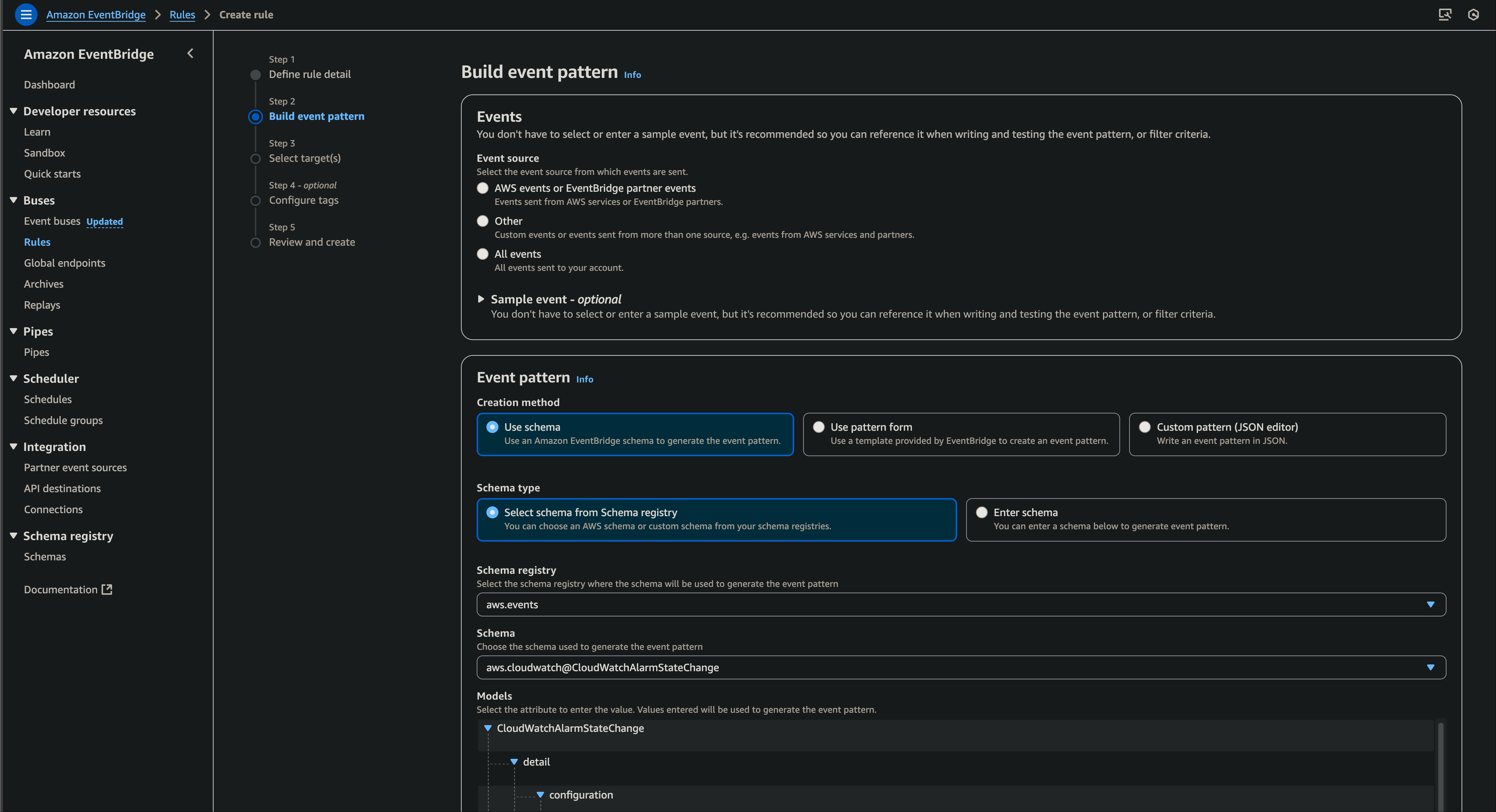
Task: Collapse the detail tree node
Action: tap(514, 761)
